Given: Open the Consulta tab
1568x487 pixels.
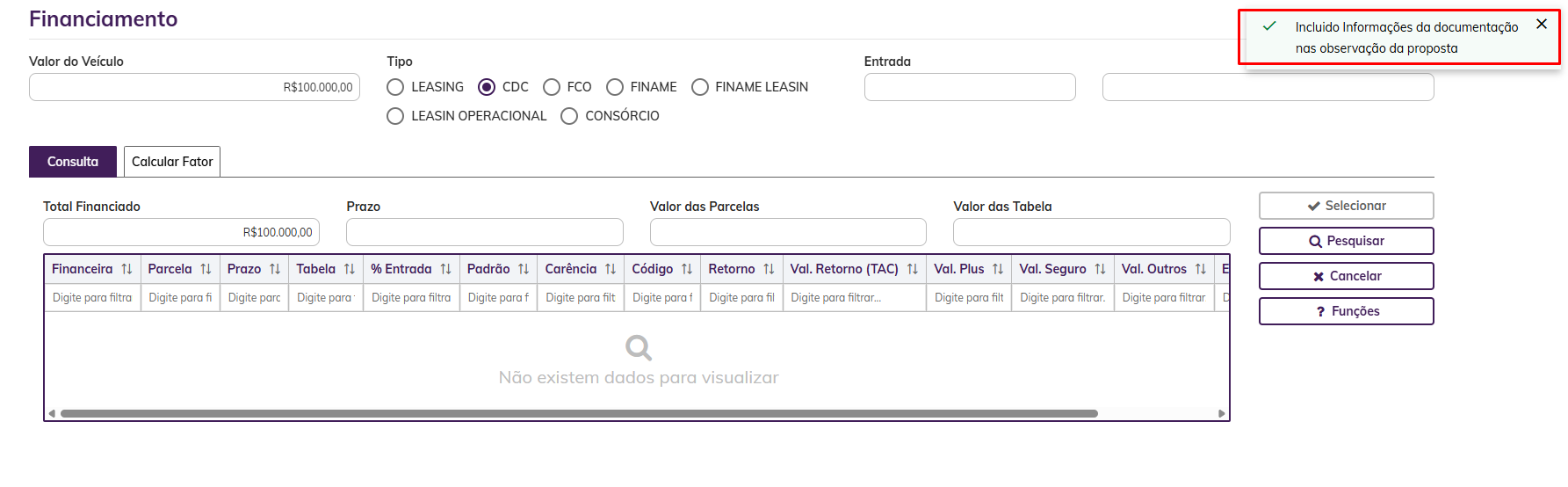Looking at the screenshot, I should click(x=73, y=162).
